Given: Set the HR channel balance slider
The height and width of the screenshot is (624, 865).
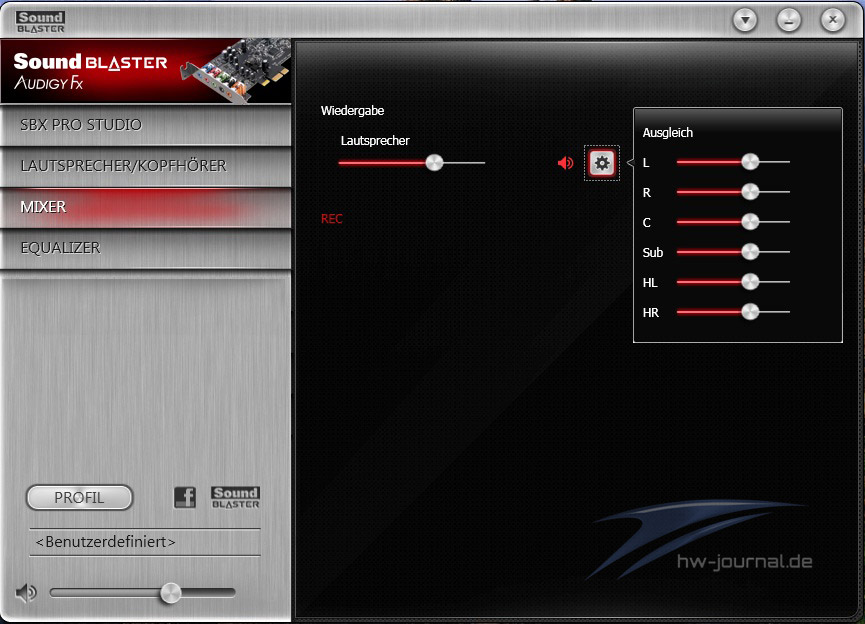Looking at the screenshot, I should (x=733, y=312).
